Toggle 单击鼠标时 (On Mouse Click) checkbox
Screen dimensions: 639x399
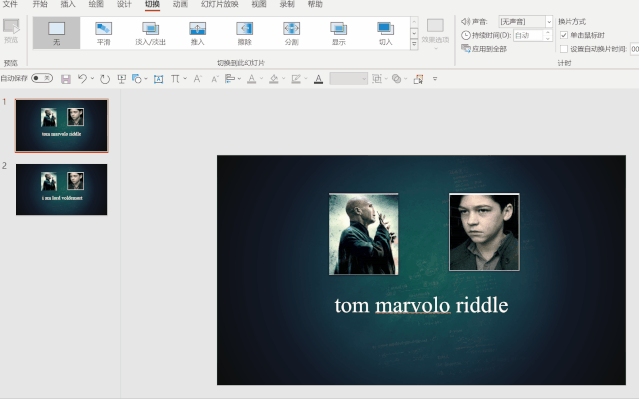(x=564, y=35)
